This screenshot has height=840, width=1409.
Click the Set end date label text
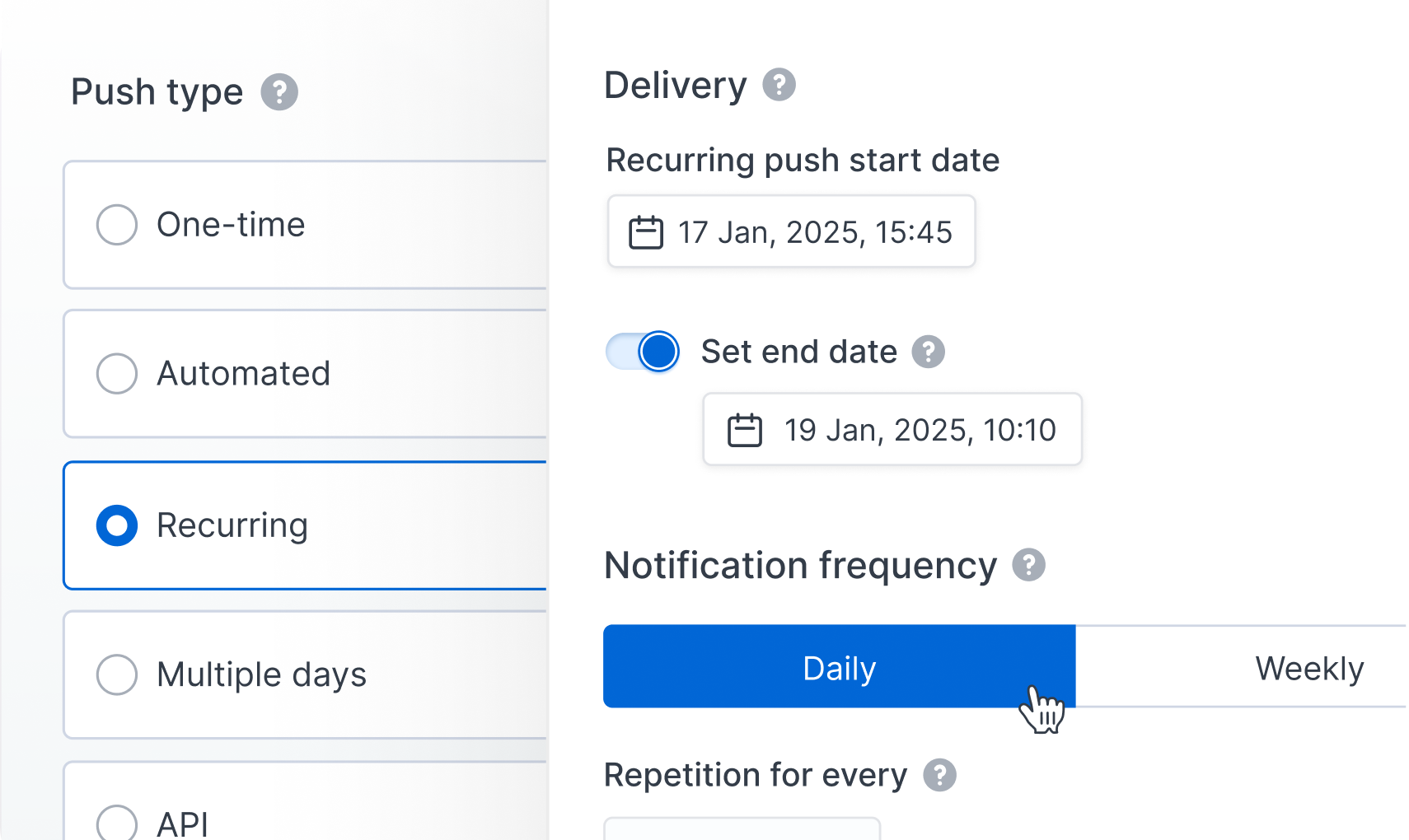pos(798,352)
